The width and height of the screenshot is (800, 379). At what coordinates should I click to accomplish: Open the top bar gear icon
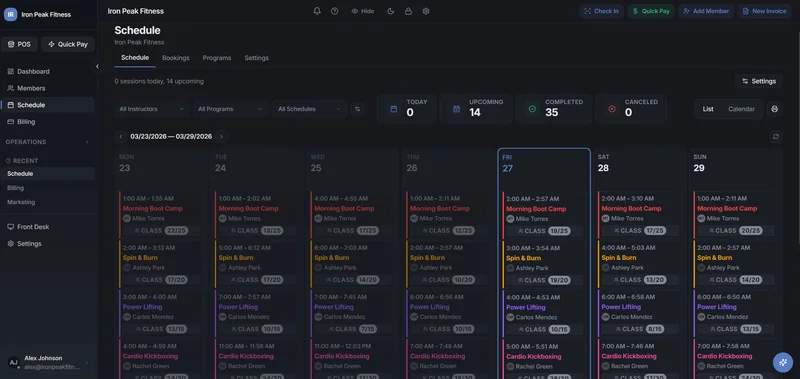point(426,11)
